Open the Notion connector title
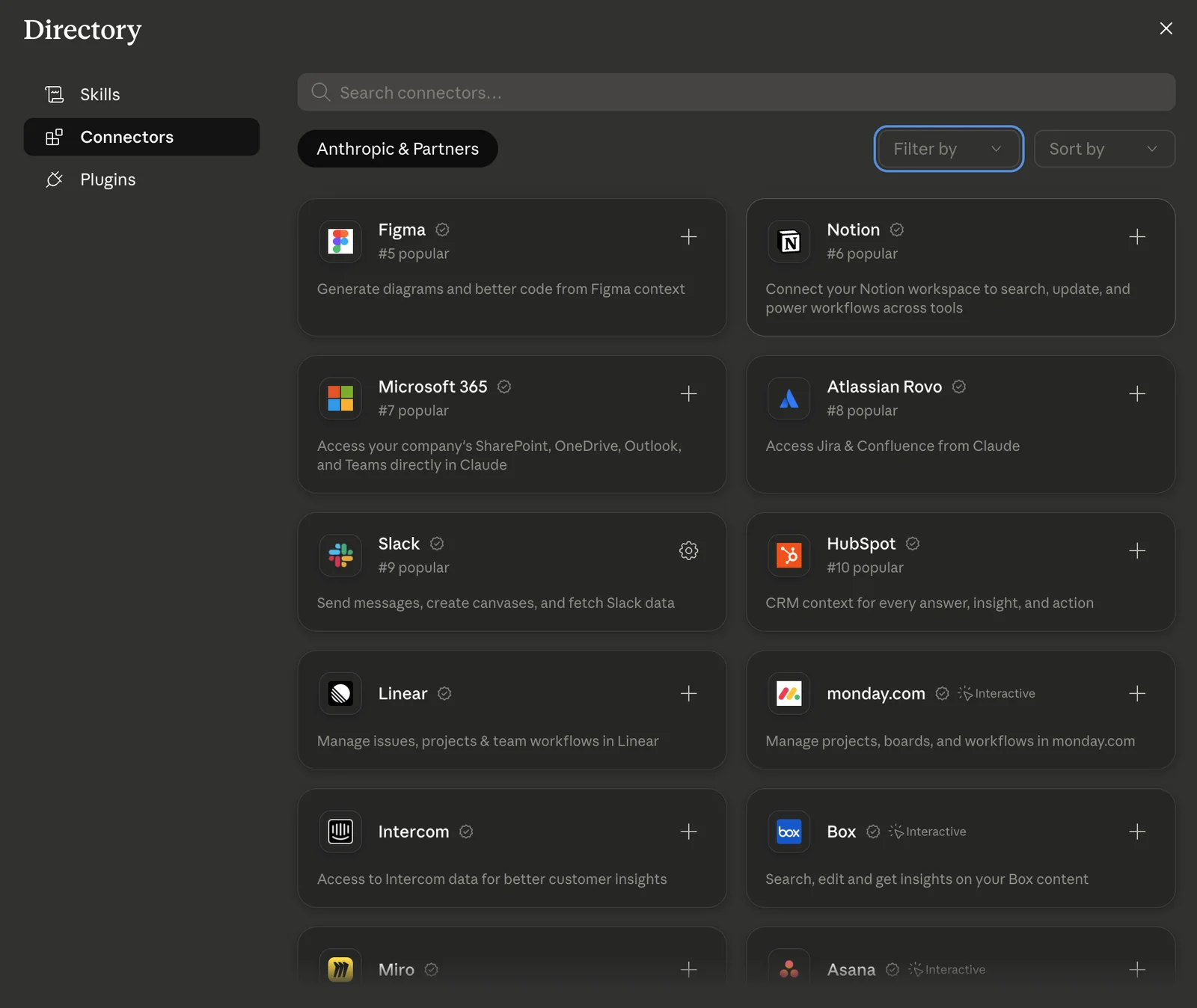The width and height of the screenshot is (1197, 1008). [853, 230]
